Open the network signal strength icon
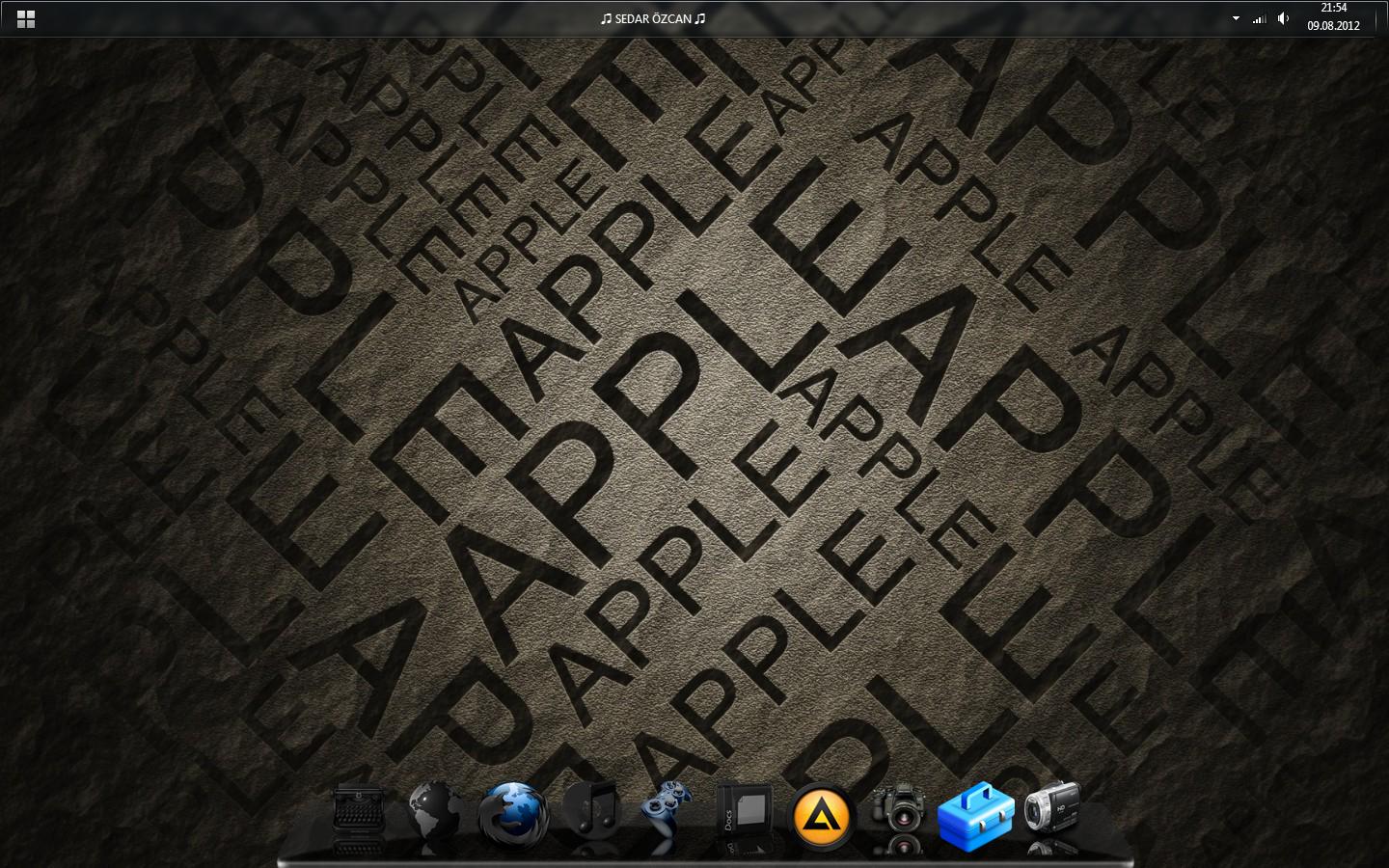Viewport: 1389px width, 868px height. point(1259,18)
